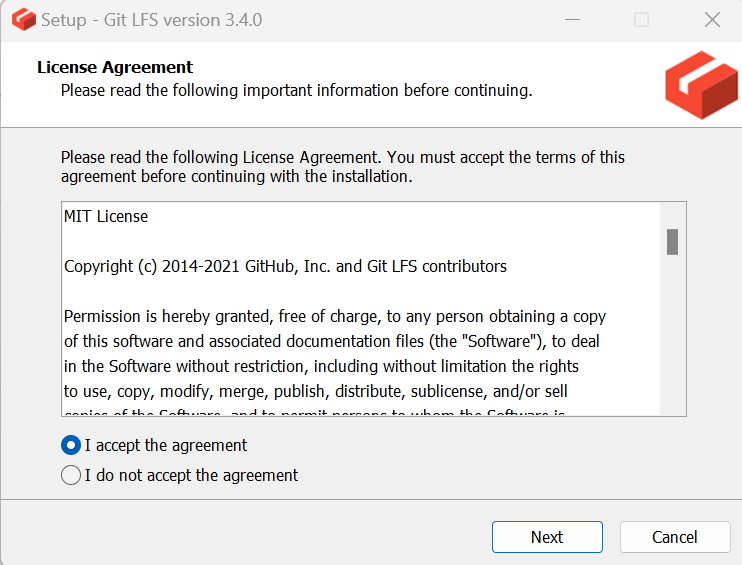This screenshot has height=565, width=742.
Task: Click the "Setup - Git LFS version 3.4.0" title
Action: point(151,20)
